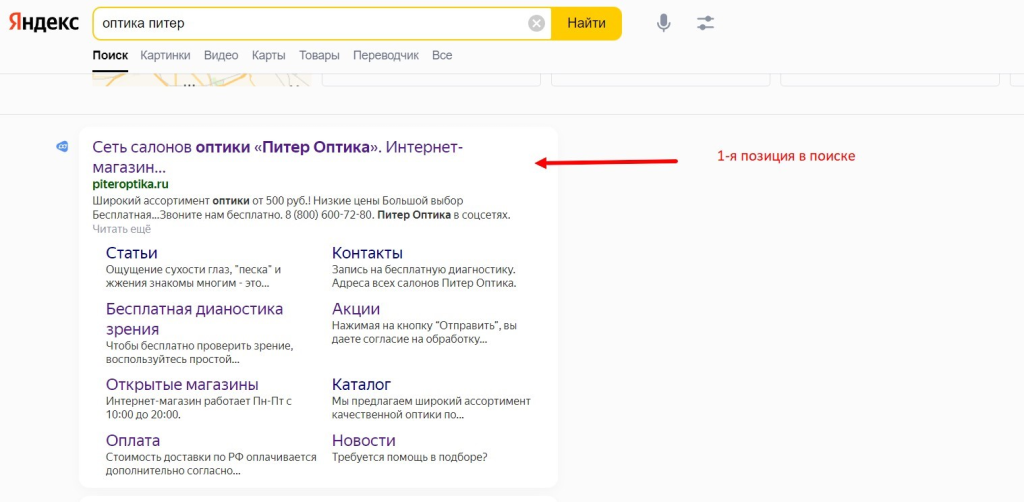Click text Стоимость доставки по РФ оплачивается

click(x=211, y=458)
